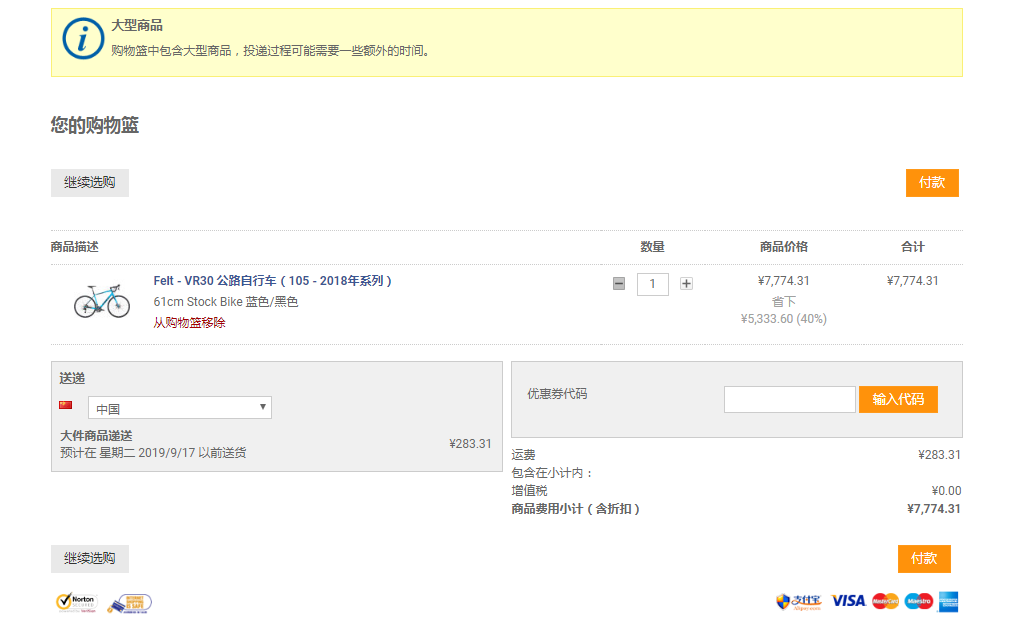Click the bottom 付款 checkout button
This screenshot has height=633, width=1019.
point(924,558)
